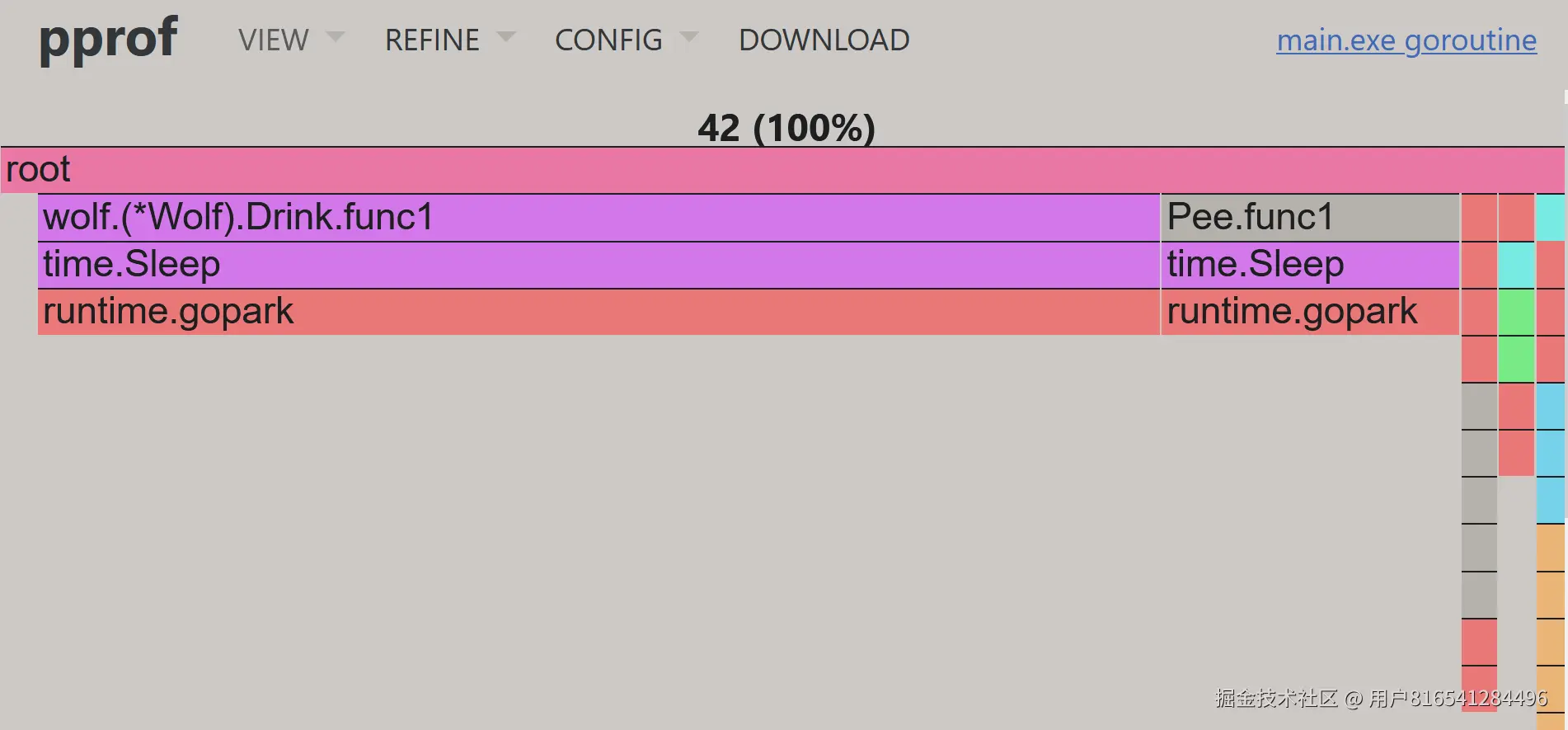Open the VIEW dropdown menu
The width and height of the screenshot is (1568, 730).
point(274,40)
